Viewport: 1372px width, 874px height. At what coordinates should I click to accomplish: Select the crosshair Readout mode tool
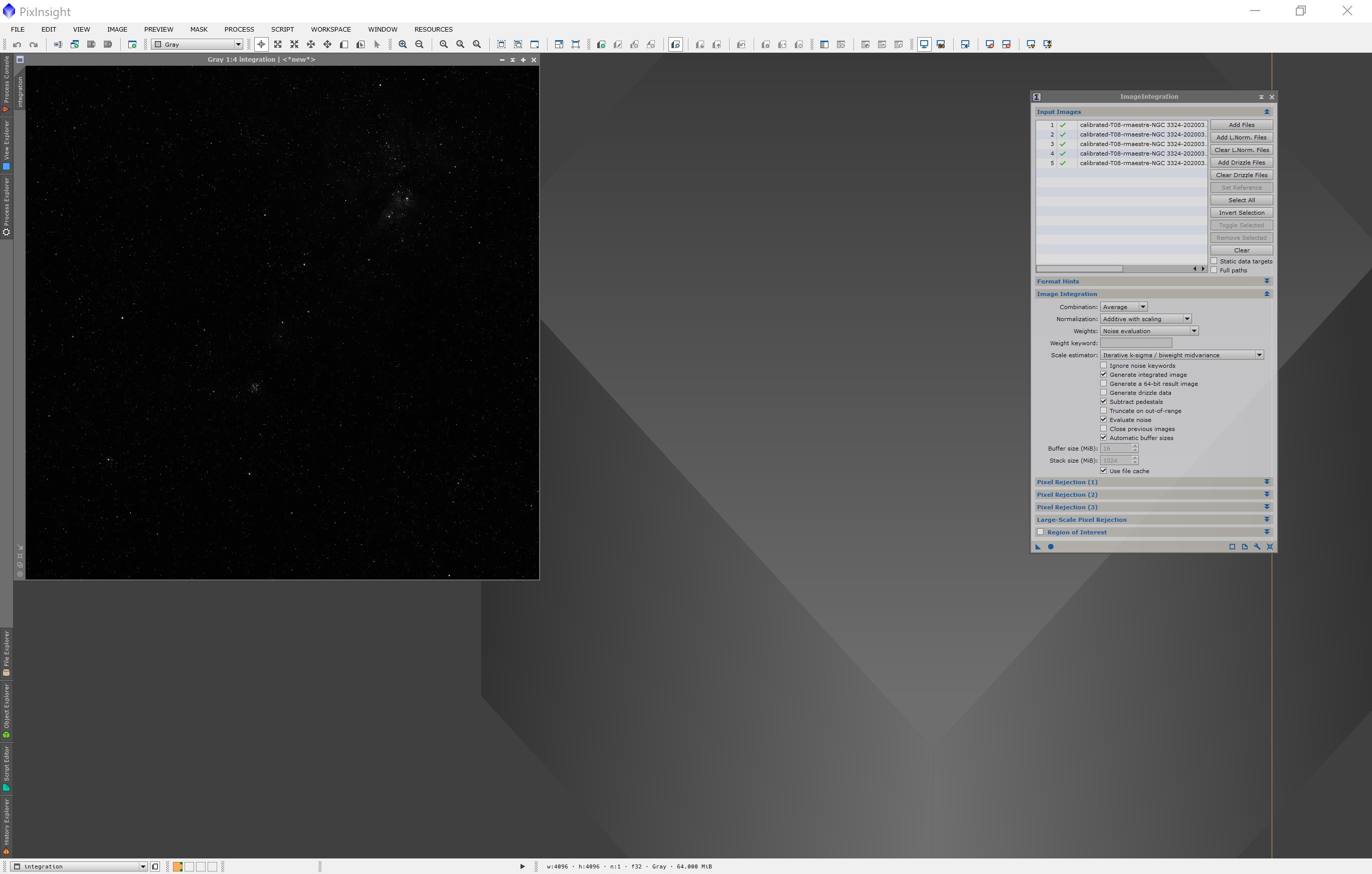click(261, 45)
